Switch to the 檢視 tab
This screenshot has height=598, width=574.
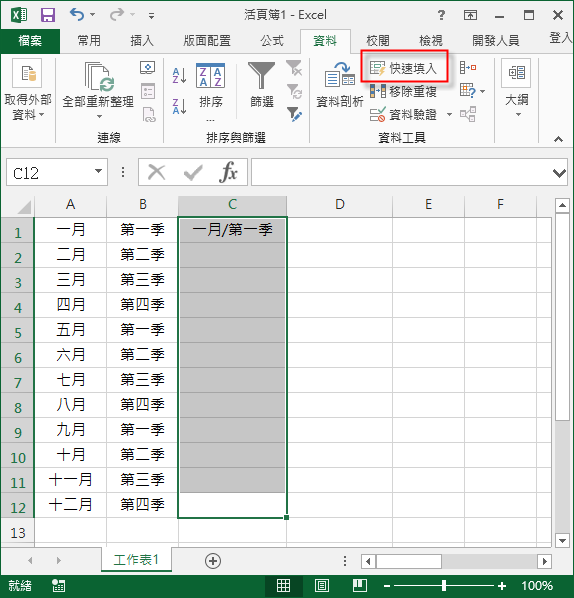pos(431,40)
